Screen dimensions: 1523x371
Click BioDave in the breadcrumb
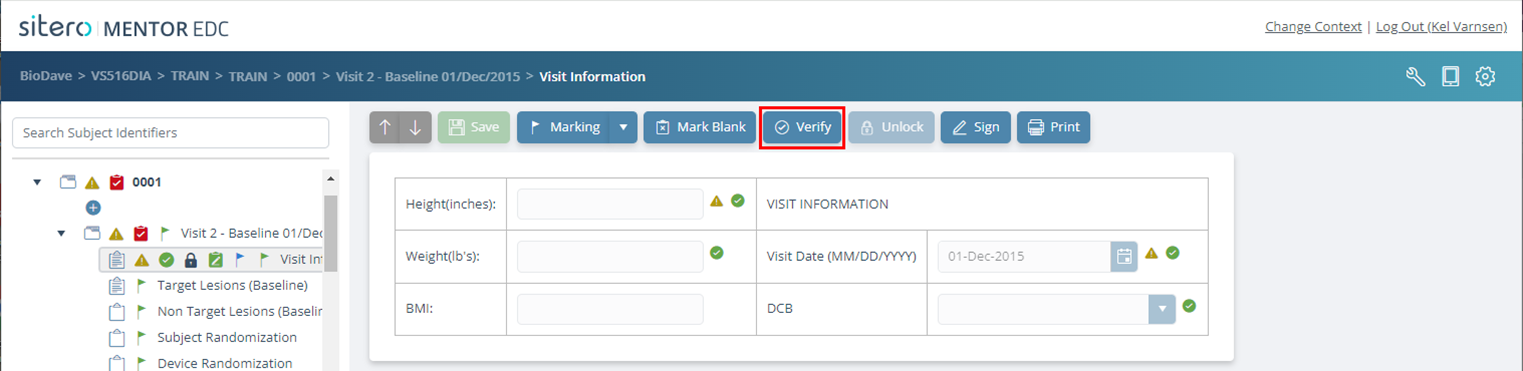pyautogui.click(x=46, y=76)
